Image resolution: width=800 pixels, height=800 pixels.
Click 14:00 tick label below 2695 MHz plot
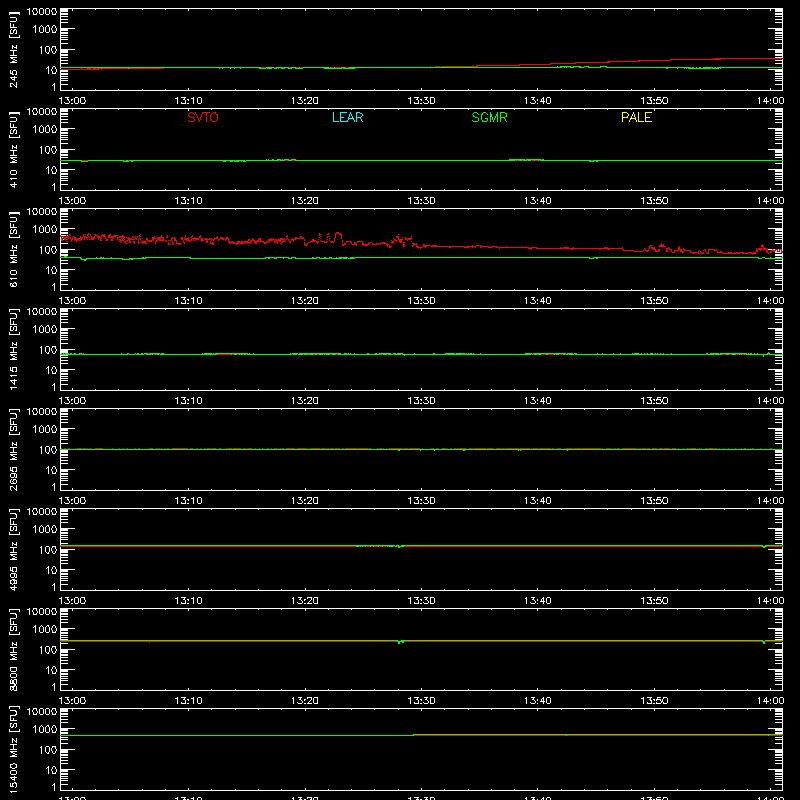[x=770, y=501]
